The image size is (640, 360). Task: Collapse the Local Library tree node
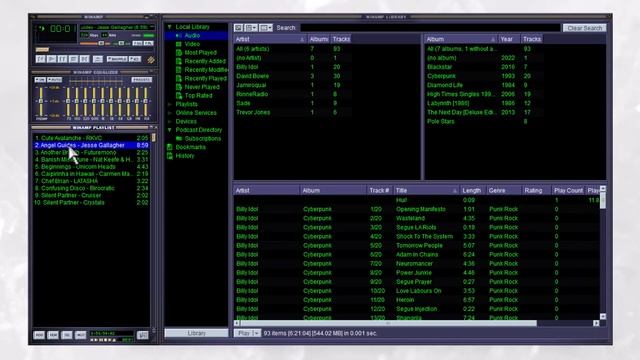pos(169,27)
